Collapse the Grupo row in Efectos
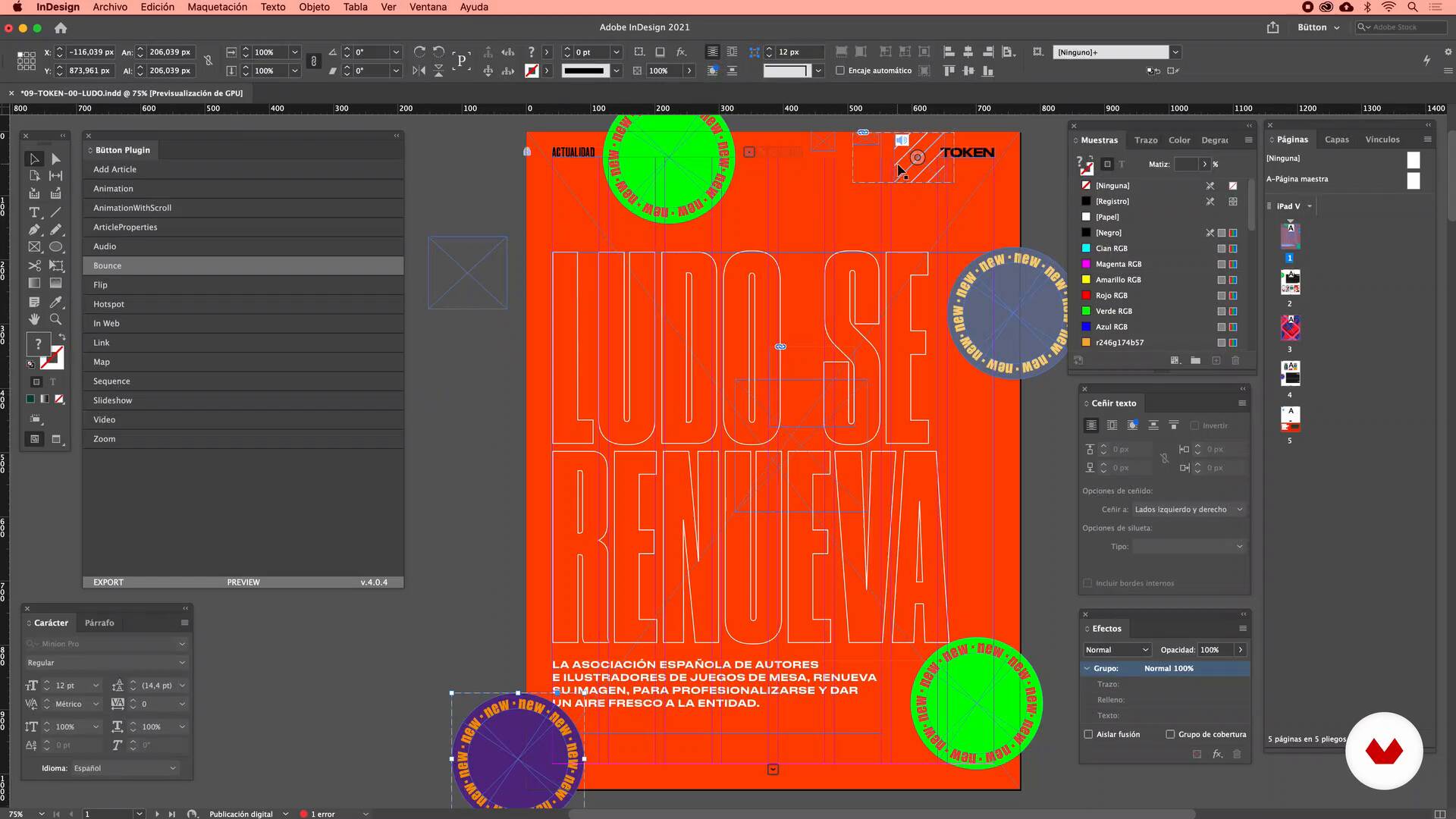Image resolution: width=1456 pixels, height=819 pixels. pos(1087,668)
